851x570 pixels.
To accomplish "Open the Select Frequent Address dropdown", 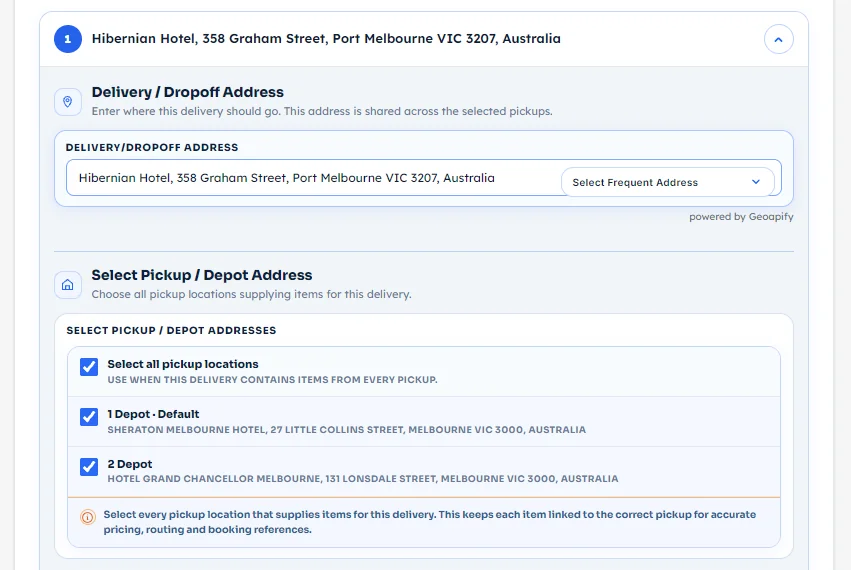I will [x=667, y=182].
